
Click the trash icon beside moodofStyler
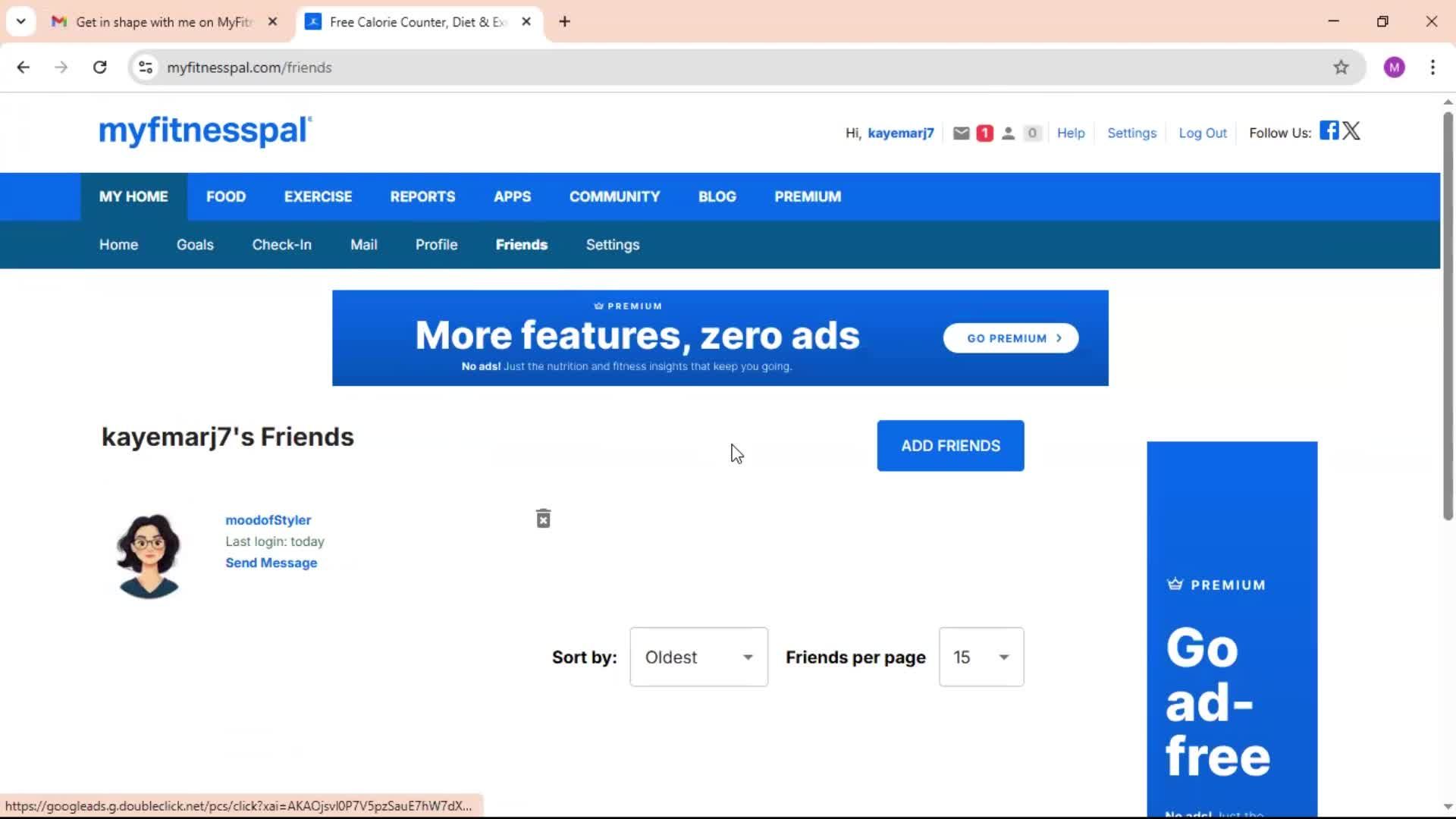[x=543, y=519]
